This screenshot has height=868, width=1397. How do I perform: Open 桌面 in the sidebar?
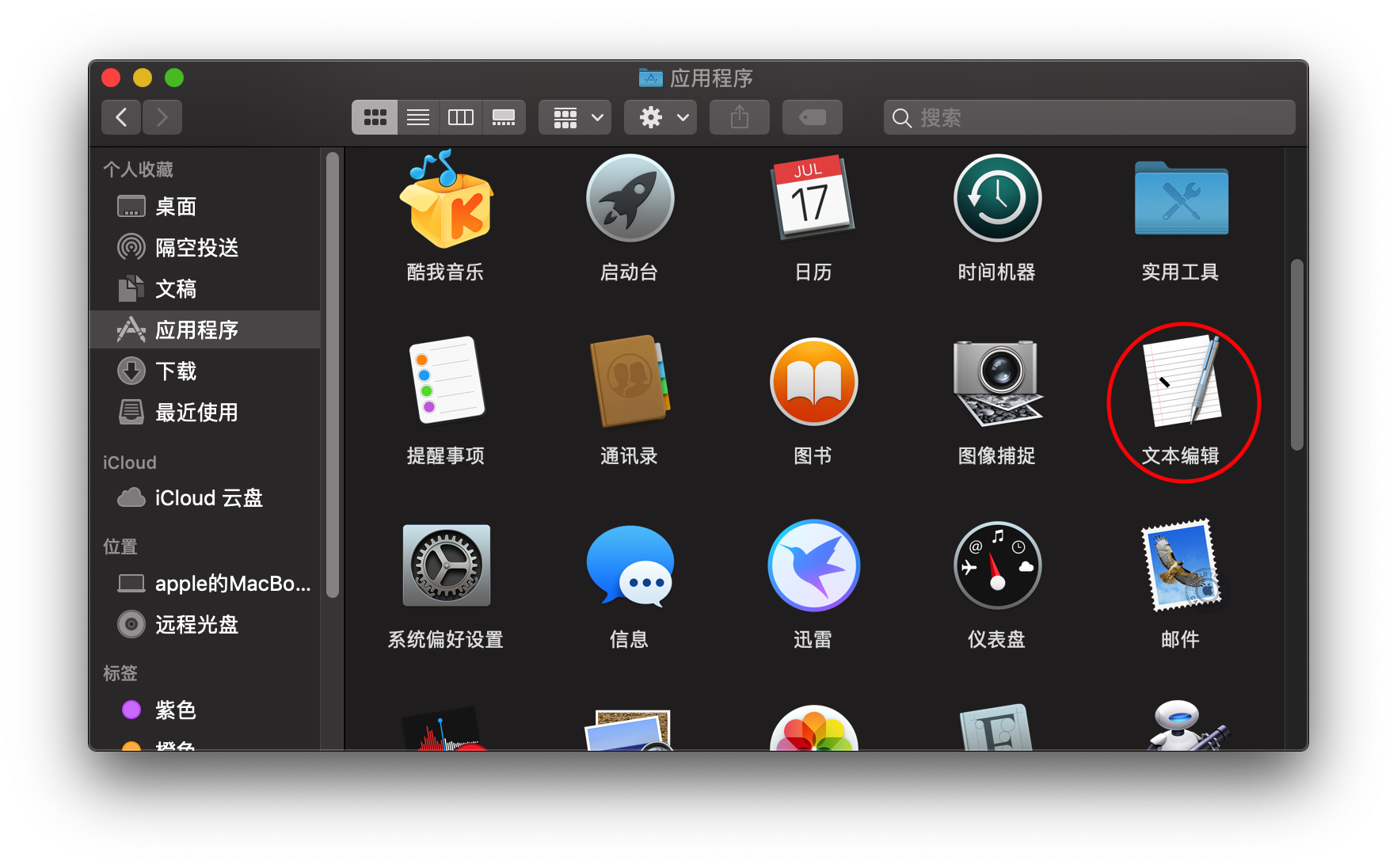tap(206, 207)
